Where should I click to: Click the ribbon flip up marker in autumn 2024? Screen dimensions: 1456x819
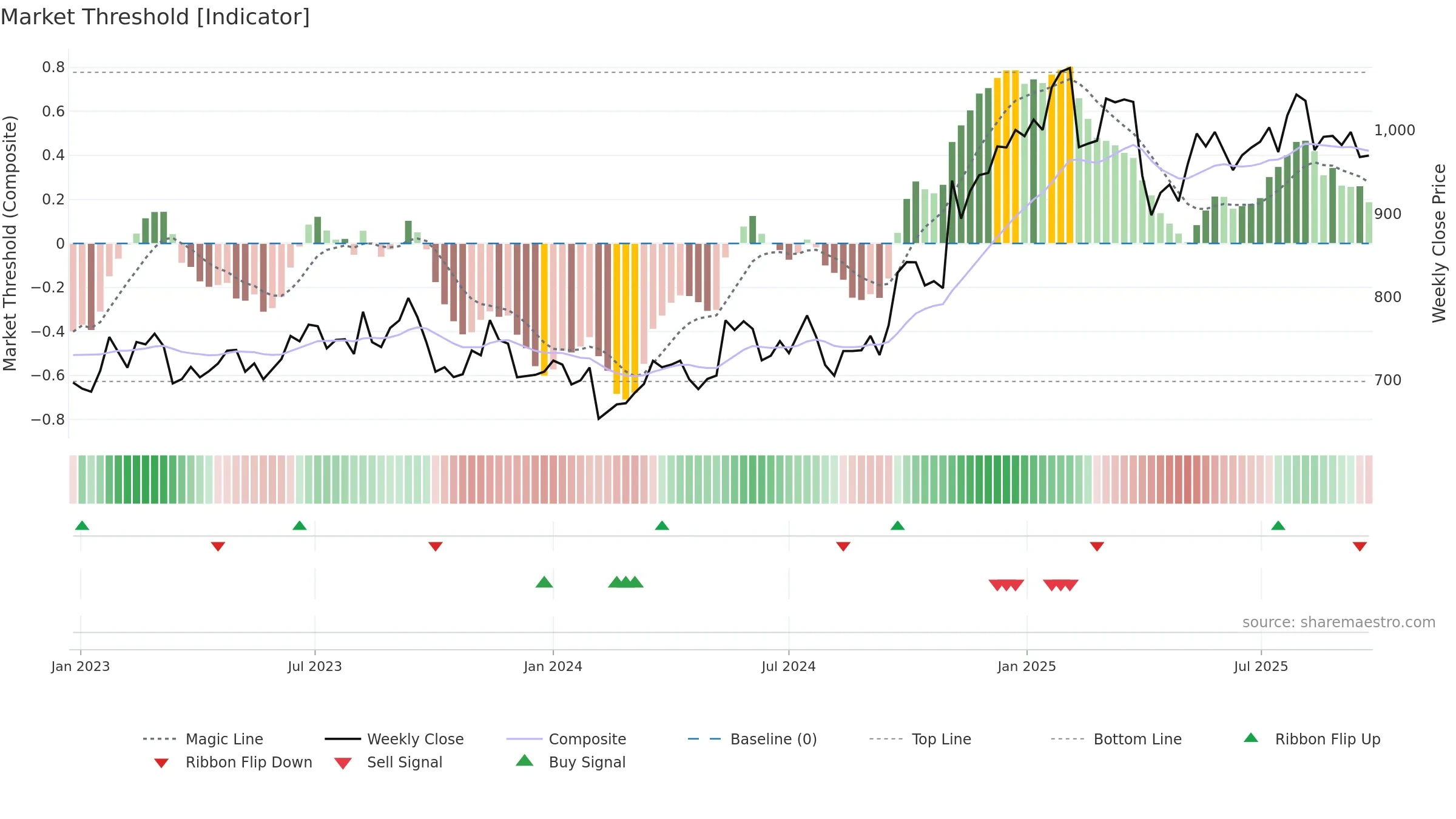click(897, 525)
